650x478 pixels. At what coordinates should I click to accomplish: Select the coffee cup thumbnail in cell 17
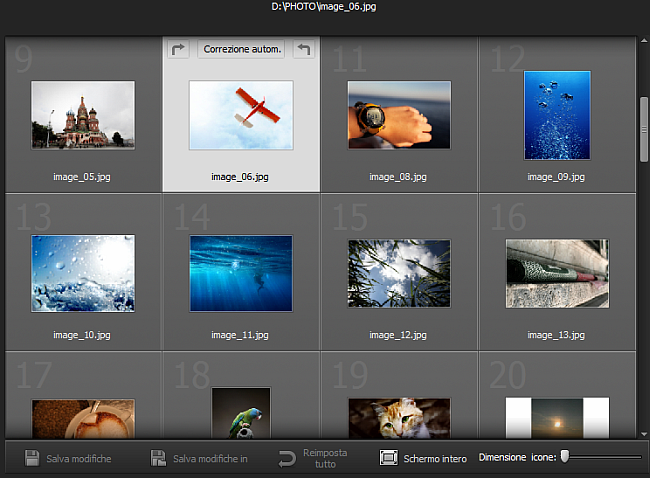[x=83, y=419]
